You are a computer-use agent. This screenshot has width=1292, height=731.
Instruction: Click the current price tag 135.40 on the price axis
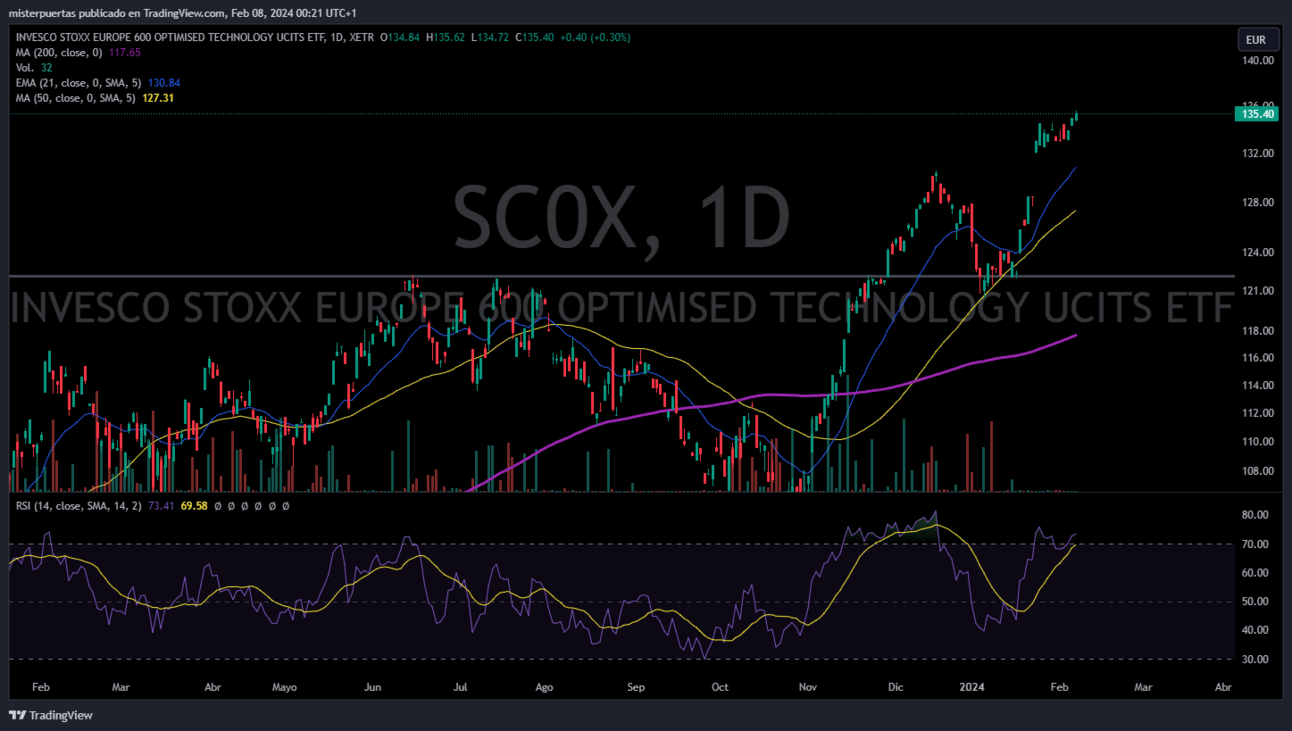[1257, 114]
